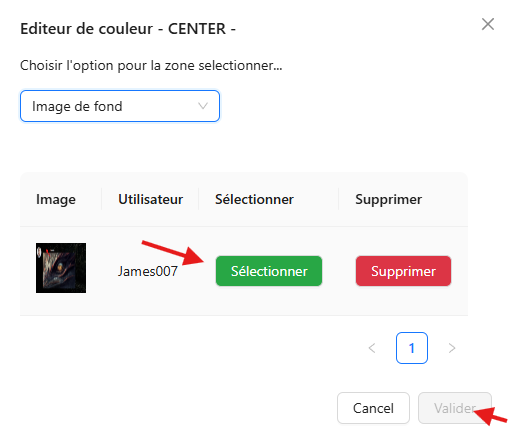Click the green Sélectionner button for James007
This screenshot has width=512, height=442.
(269, 271)
